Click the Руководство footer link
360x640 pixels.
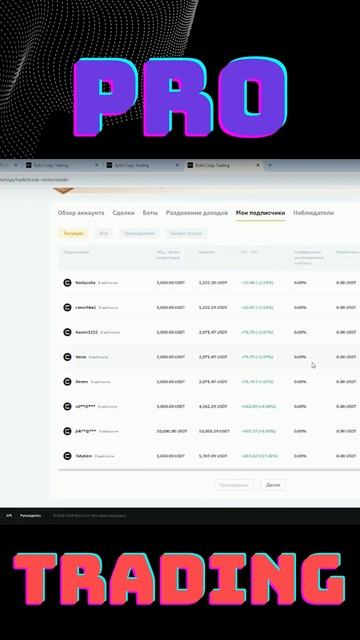coord(31,516)
